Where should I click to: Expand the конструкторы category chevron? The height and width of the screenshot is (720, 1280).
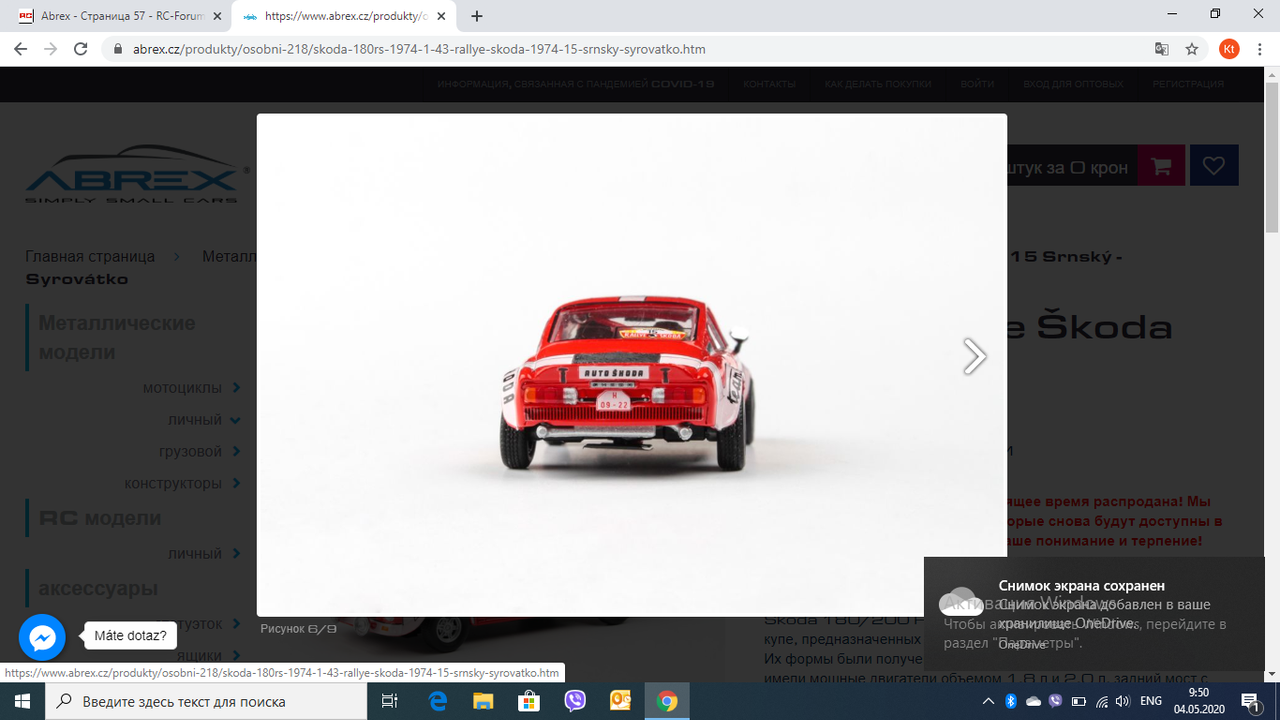236,483
